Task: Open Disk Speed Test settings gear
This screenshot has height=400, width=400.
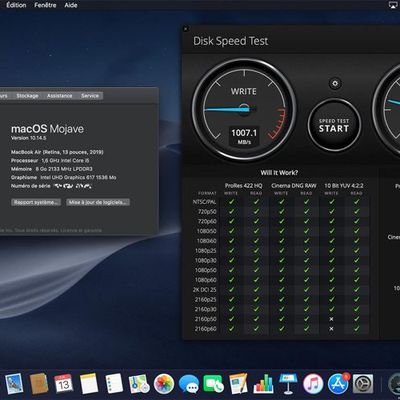Action: 335,83
